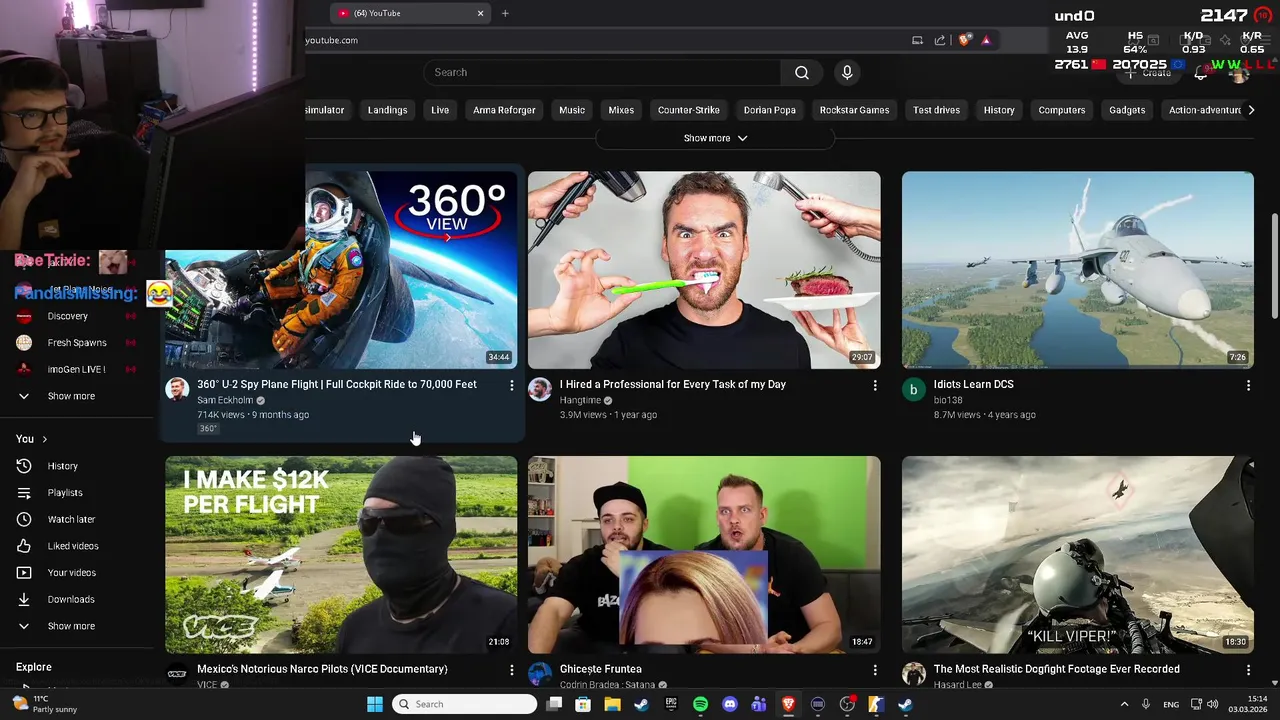
Task: Select the Arma Reforger filter chip
Action: pyautogui.click(x=504, y=110)
